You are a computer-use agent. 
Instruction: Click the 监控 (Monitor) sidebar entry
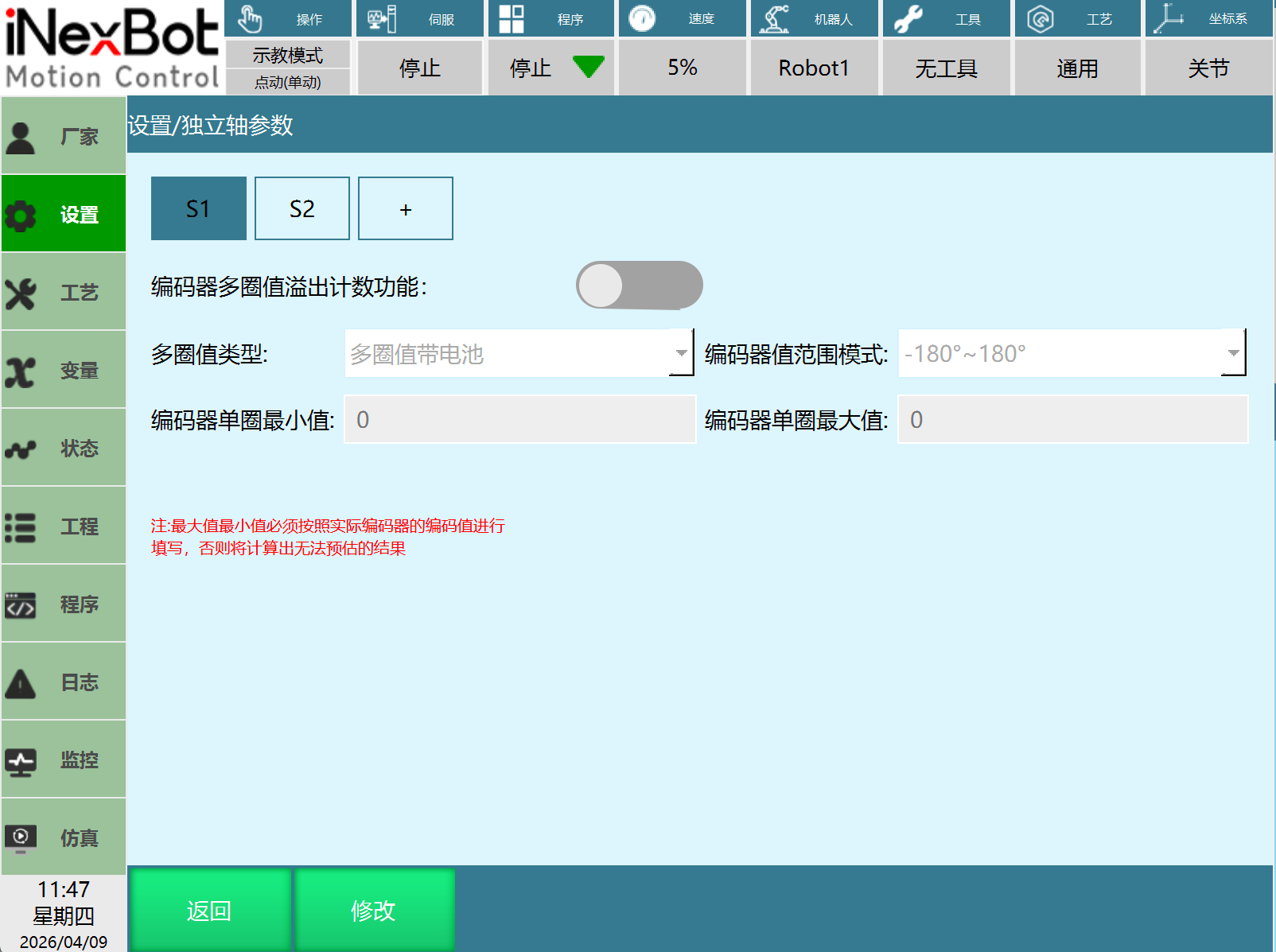(64, 760)
